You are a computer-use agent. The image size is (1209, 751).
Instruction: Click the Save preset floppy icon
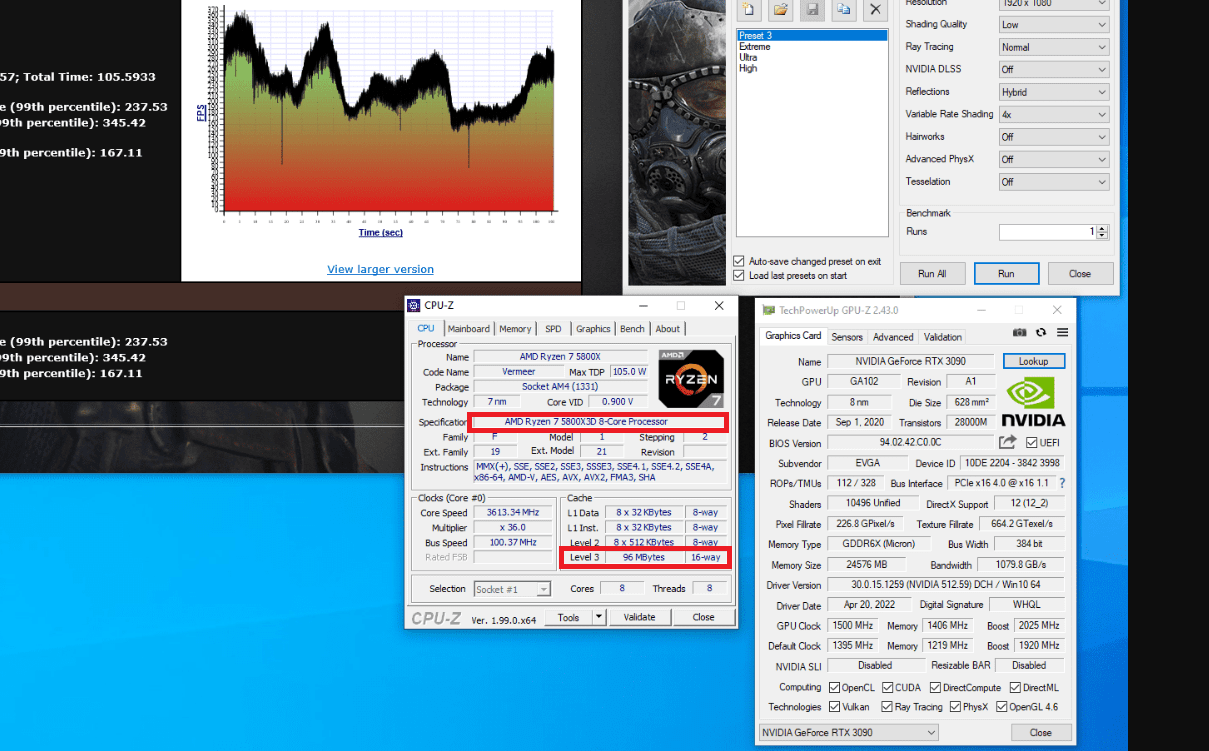812,10
